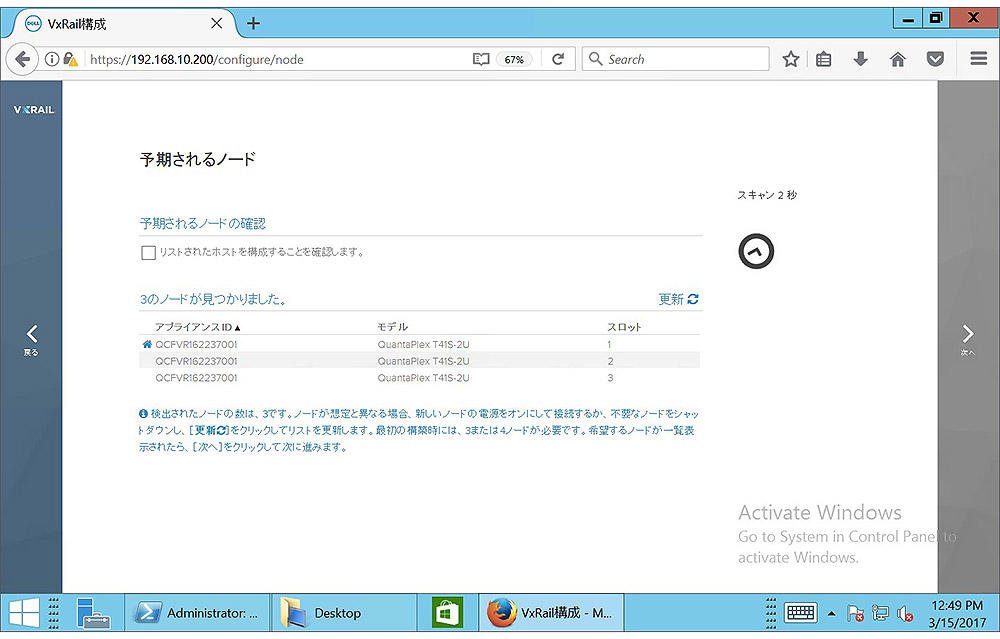The width and height of the screenshot is (1000, 639).
Task: Toggle Reader View book icon
Action: (x=481, y=59)
